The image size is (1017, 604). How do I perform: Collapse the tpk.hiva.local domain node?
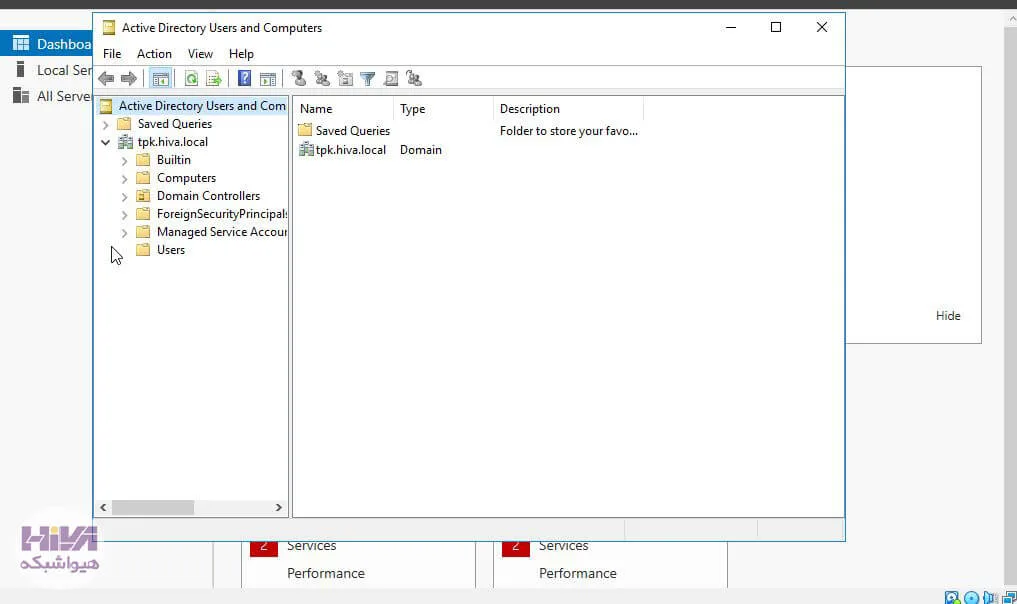(x=106, y=142)
